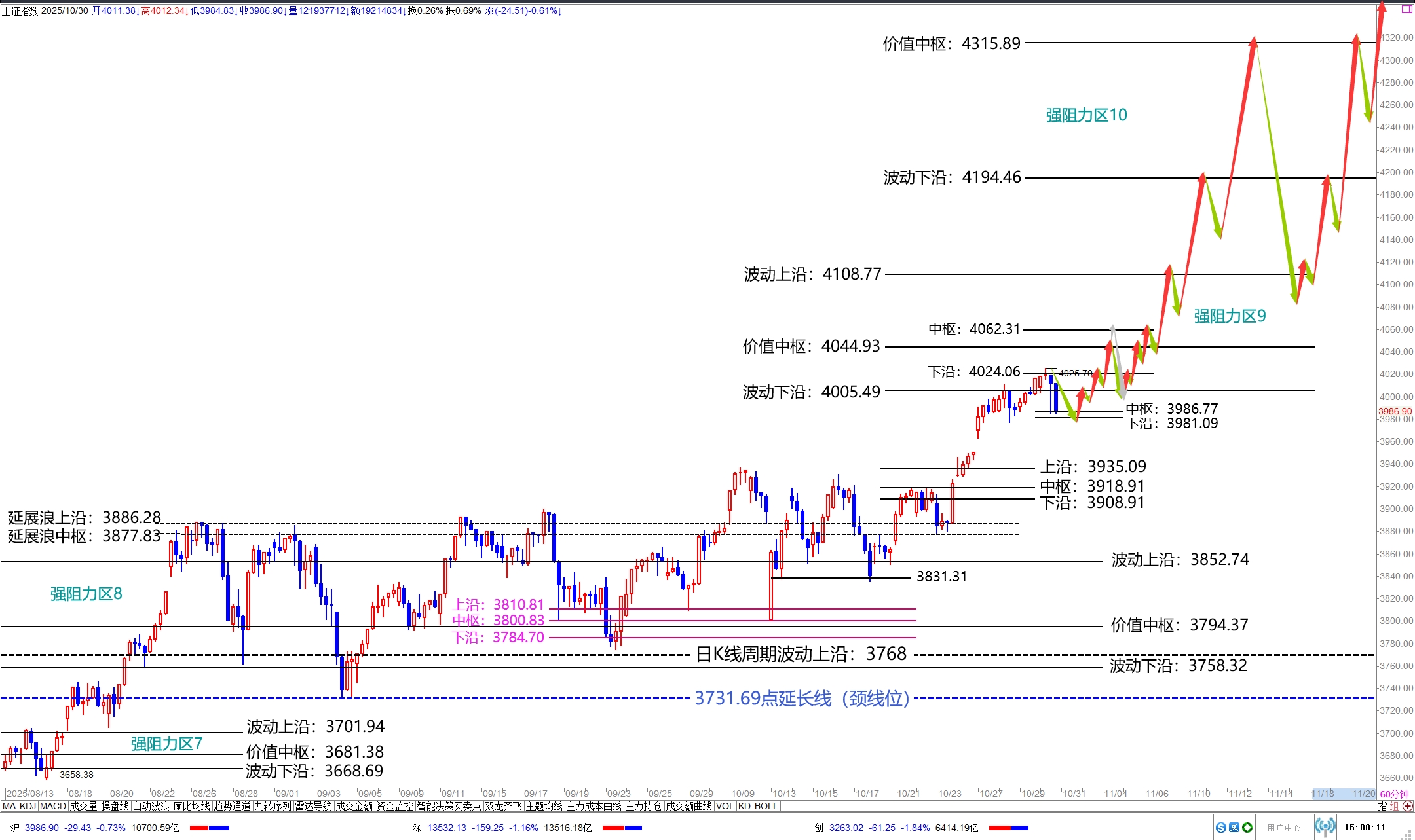Open the 智能决策买卖点 indicator tab

click(x=449, y=806)
